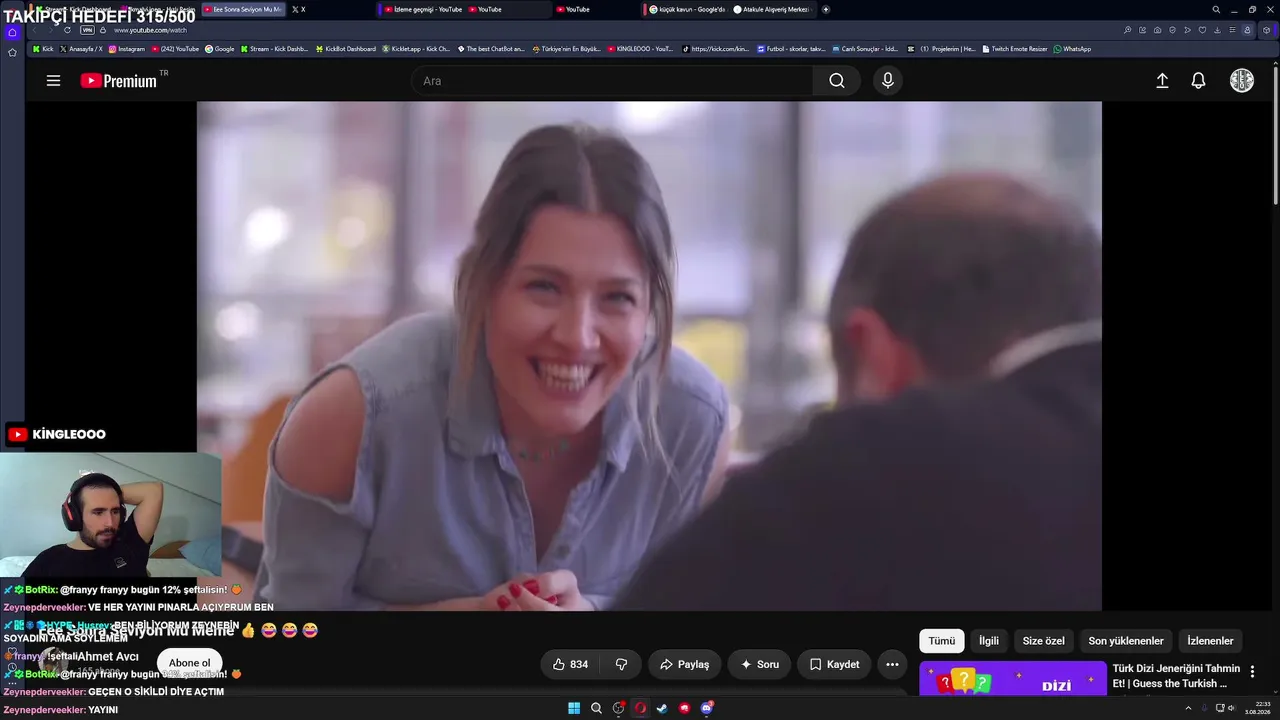Image resolution: width=1280 pixels, height=720 pixels.
Task: Like the video showing 834 likes
Action: coord(570,664)
